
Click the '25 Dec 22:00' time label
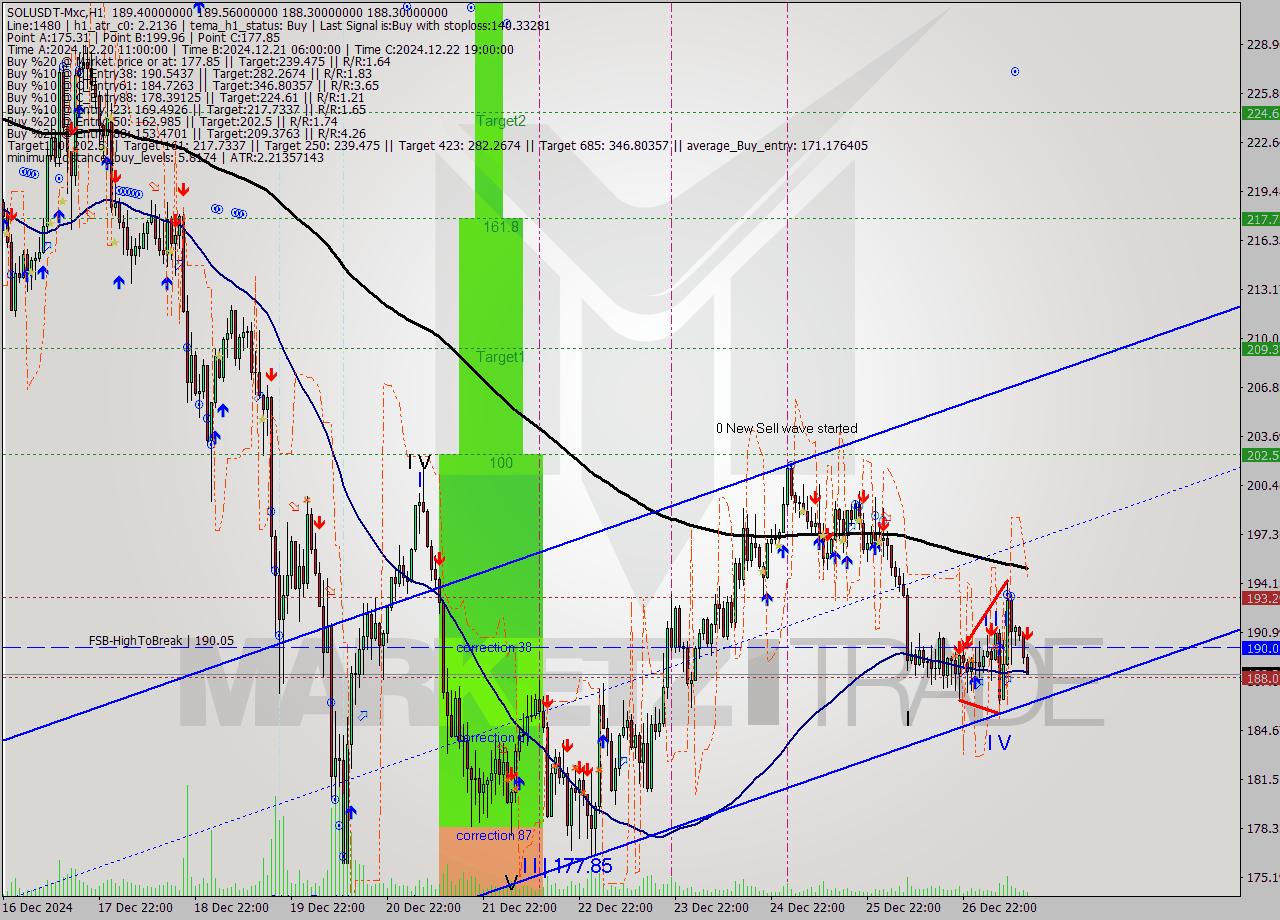904,908
